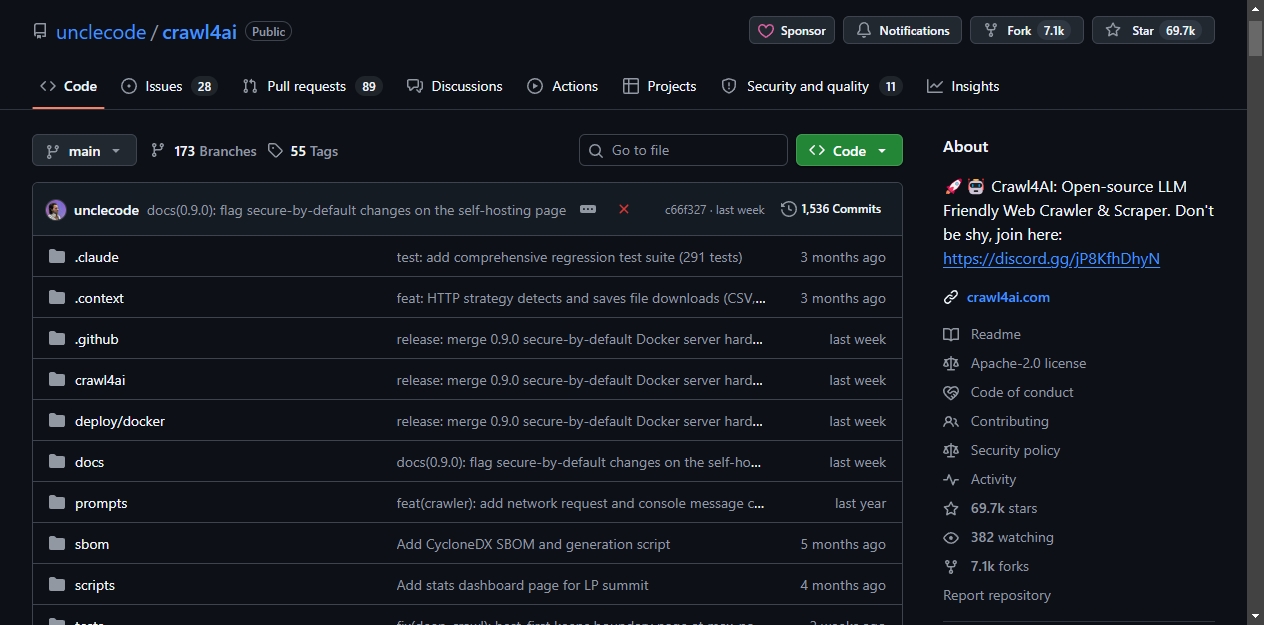
Task: Open the unclecode owner link in header
Action: coord(101,31)
